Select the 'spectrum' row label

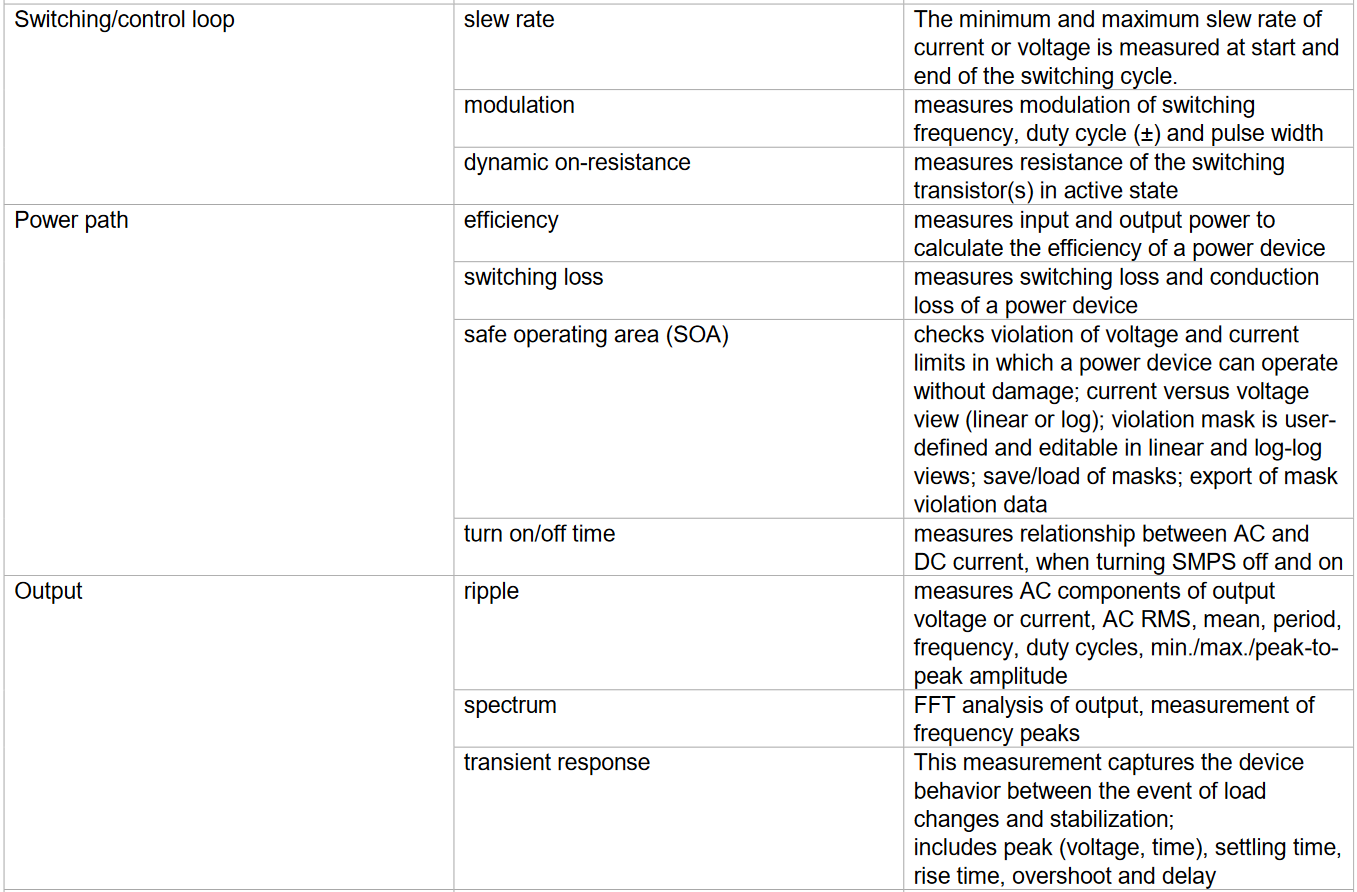[510, 705]
